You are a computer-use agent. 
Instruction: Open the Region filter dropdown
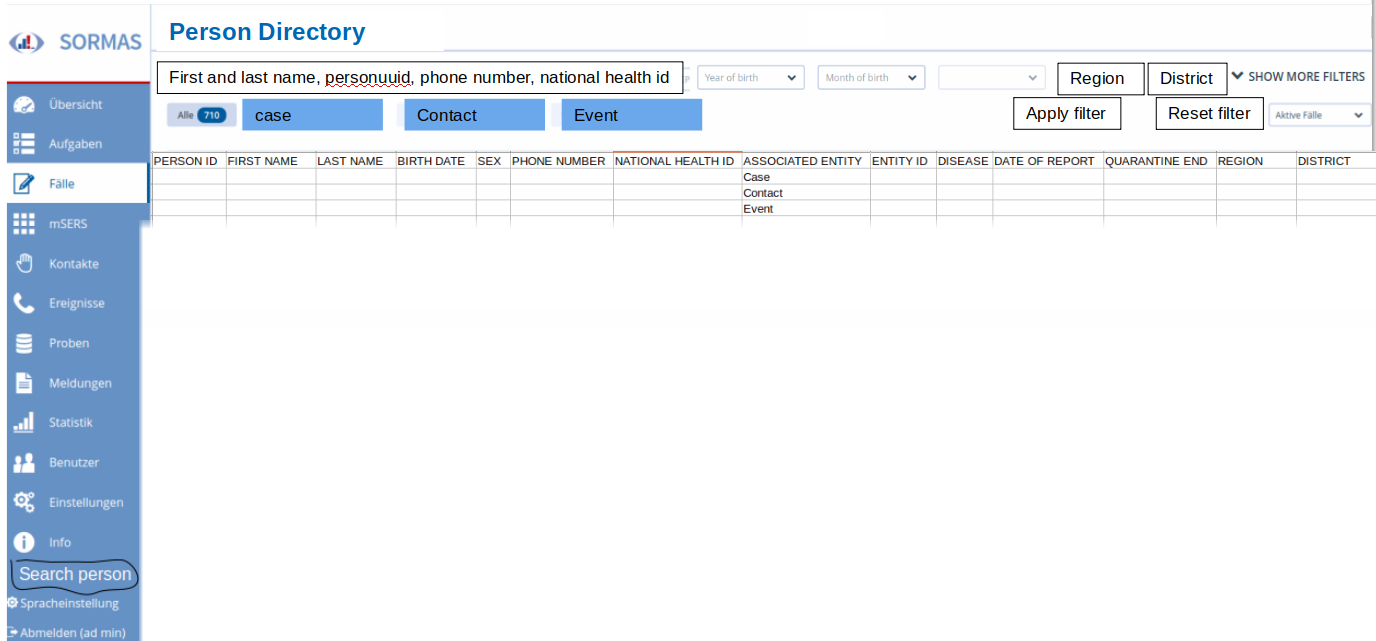(1100, 78)
